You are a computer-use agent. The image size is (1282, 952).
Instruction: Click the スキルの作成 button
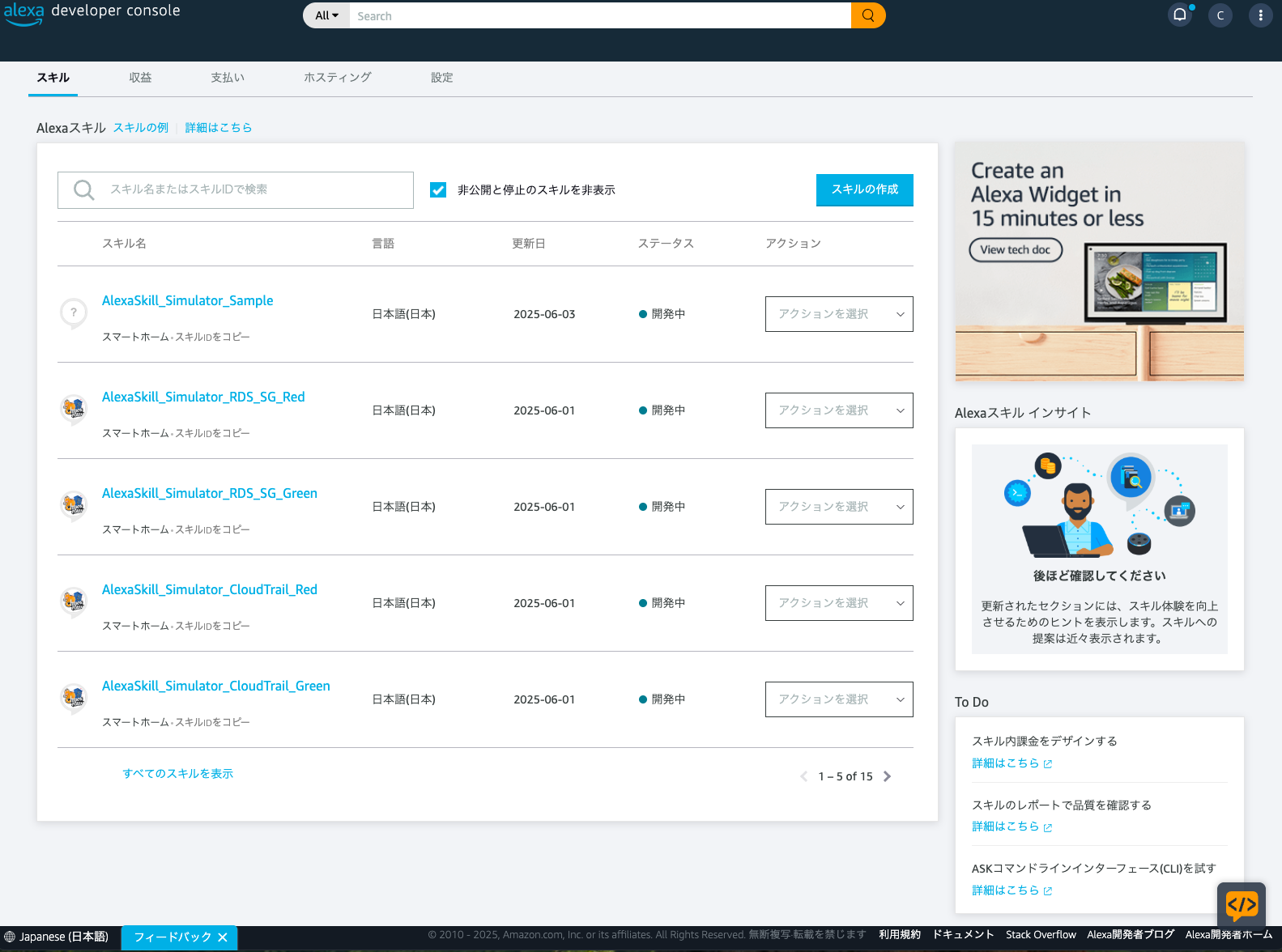(x=864, y=189)
